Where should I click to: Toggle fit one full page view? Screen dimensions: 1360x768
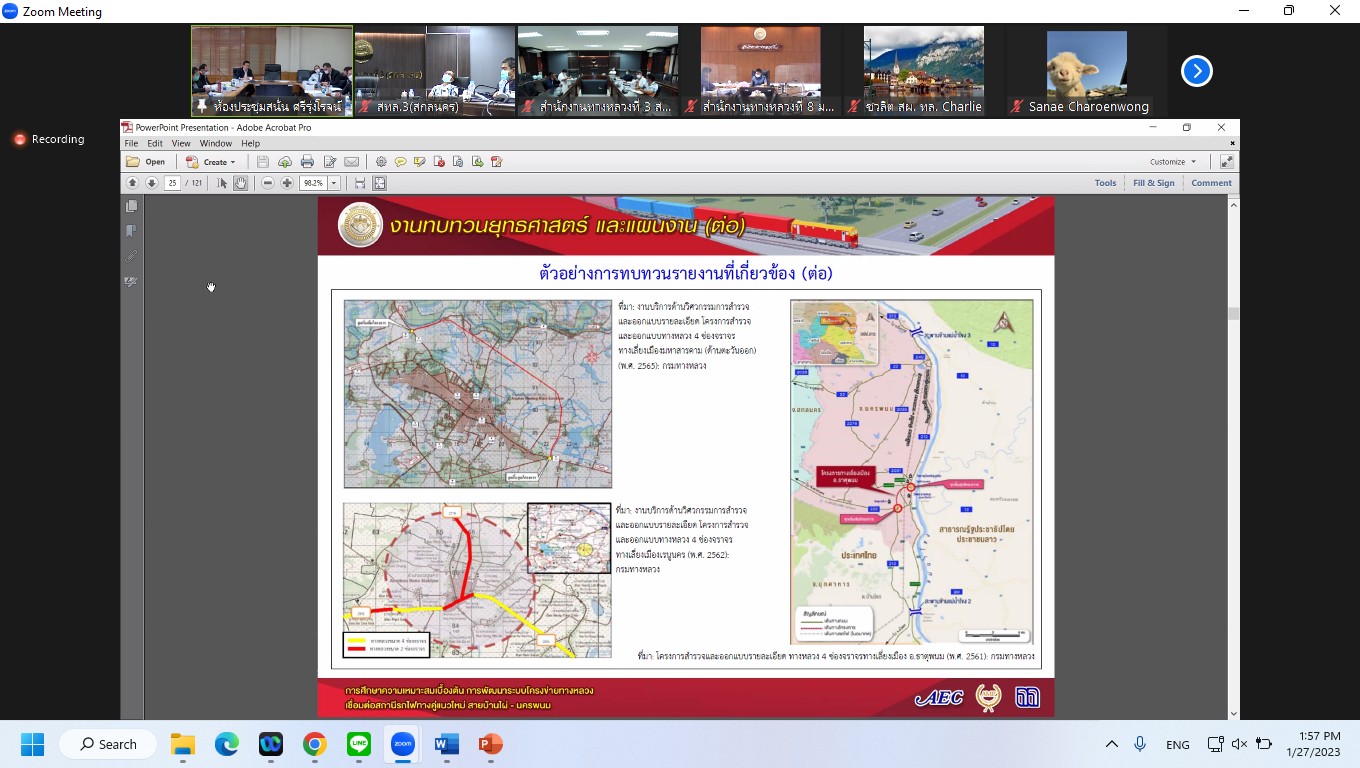(379, 183)
